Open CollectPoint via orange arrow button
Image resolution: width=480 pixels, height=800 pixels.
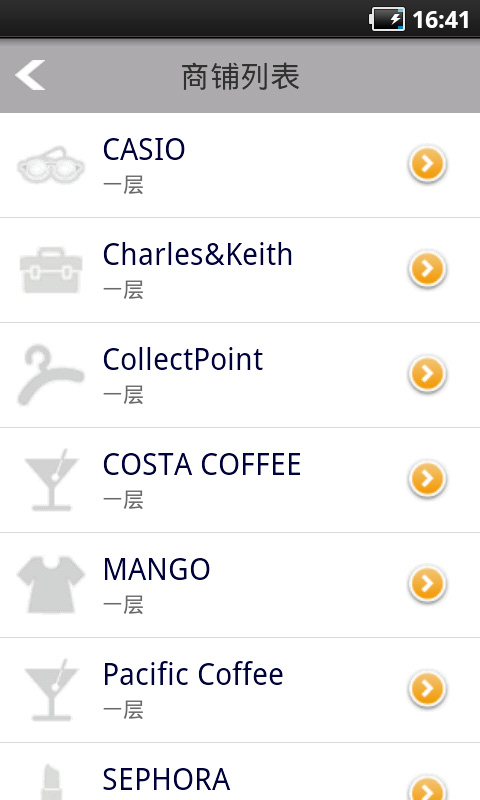click(427, 374)
